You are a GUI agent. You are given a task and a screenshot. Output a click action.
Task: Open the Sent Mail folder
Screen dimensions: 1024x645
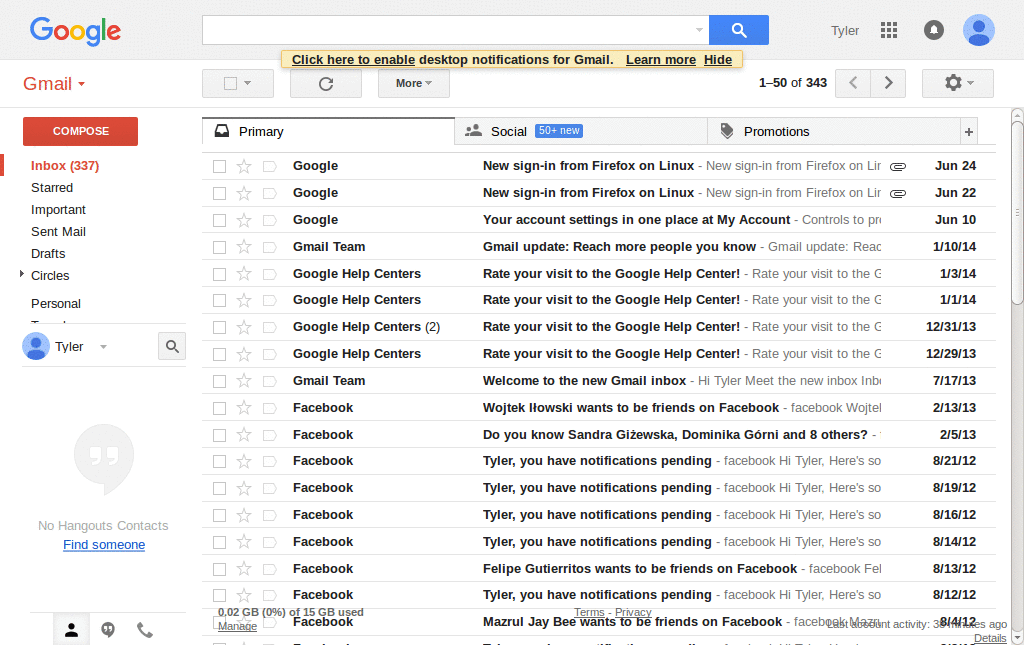[x=58, y=232]
